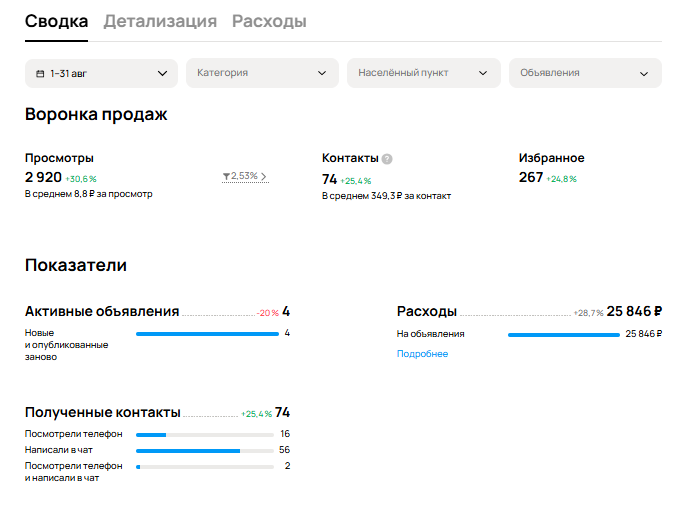Click the chevron arrow in Категория filter
Image resolution: width=679 pixels, height=521 pixels.
(x=322, y=73)
